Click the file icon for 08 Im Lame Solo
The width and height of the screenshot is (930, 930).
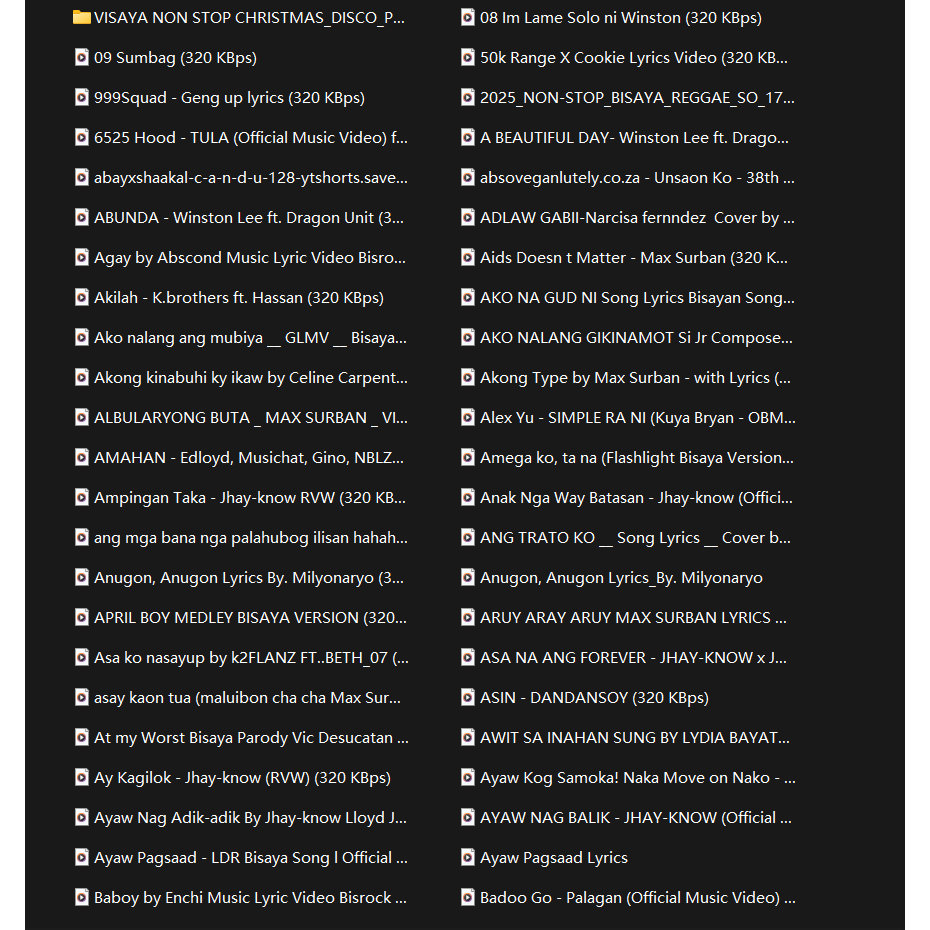pyautogui.click(x=468, y=18)
